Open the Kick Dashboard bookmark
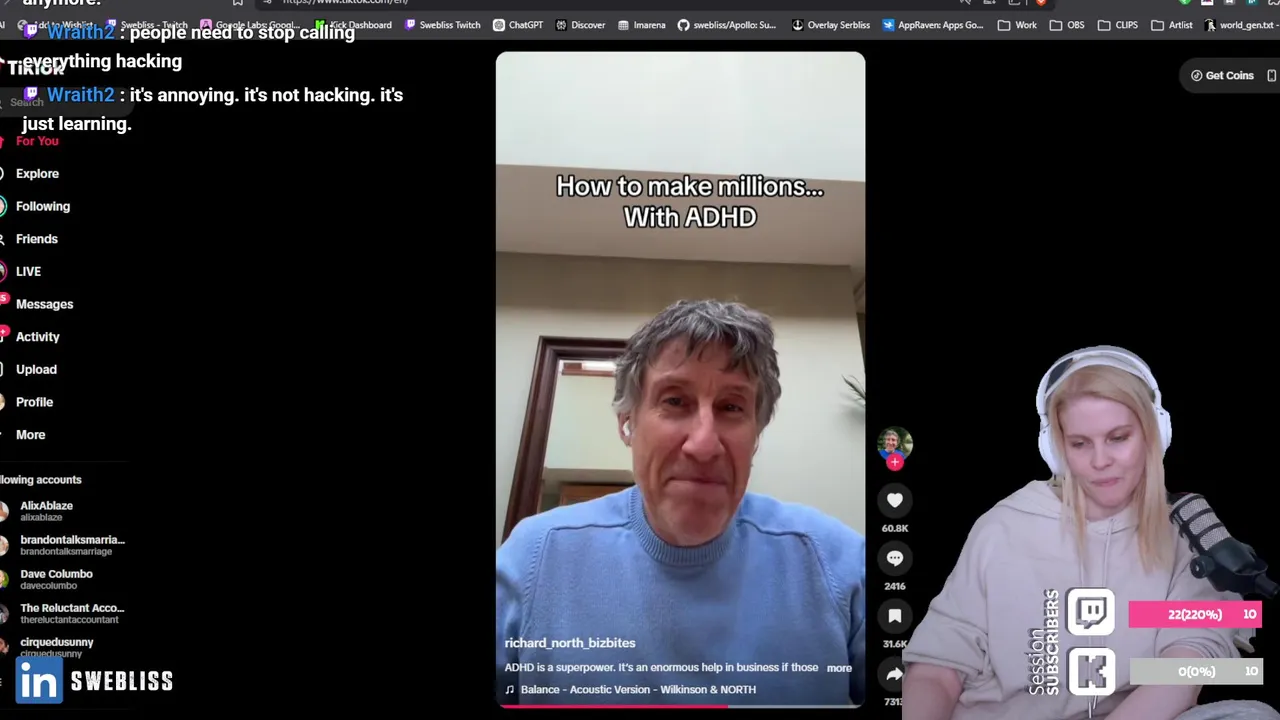This screenshot has height=720, width=1280. click(352, 25)
